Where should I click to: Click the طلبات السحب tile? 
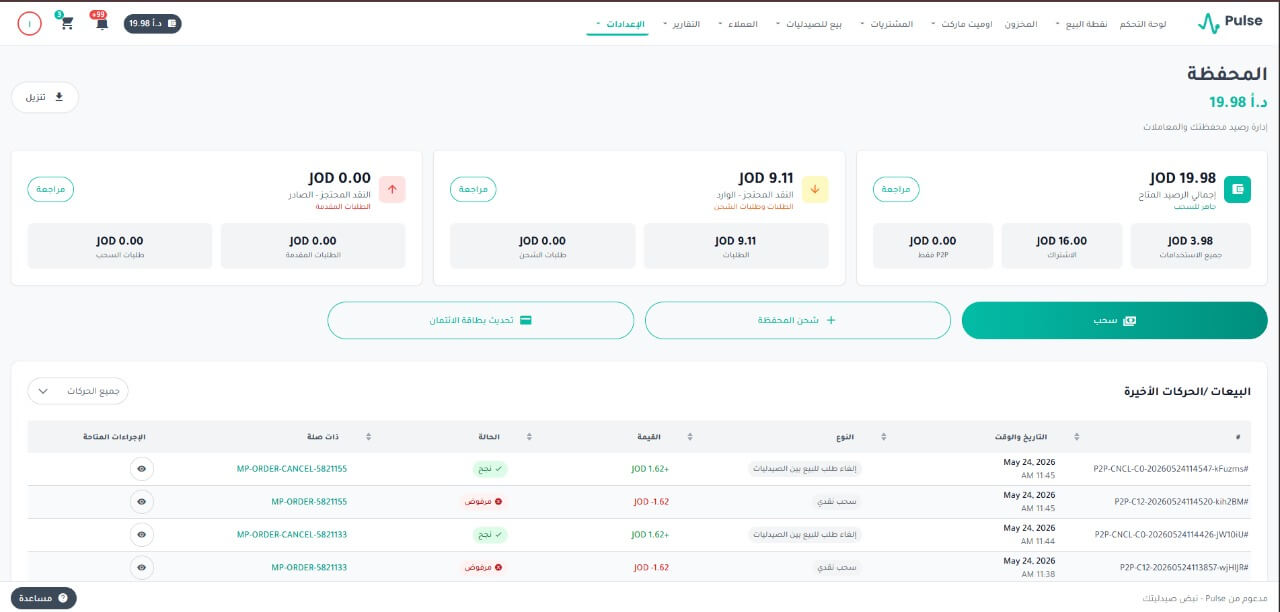tap(120, 246)
